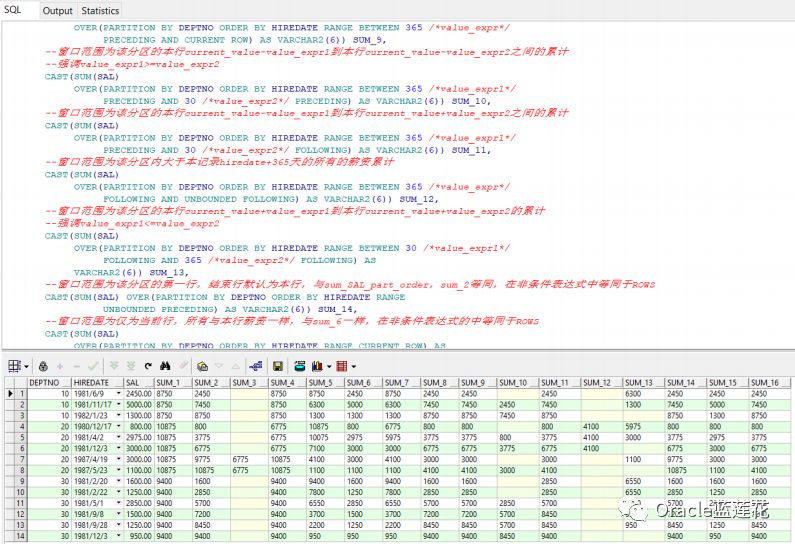Click the previous query down-triangle icon
Image resolution: width=795 pixels, height=544 pixels.
(x=219, y=366)
